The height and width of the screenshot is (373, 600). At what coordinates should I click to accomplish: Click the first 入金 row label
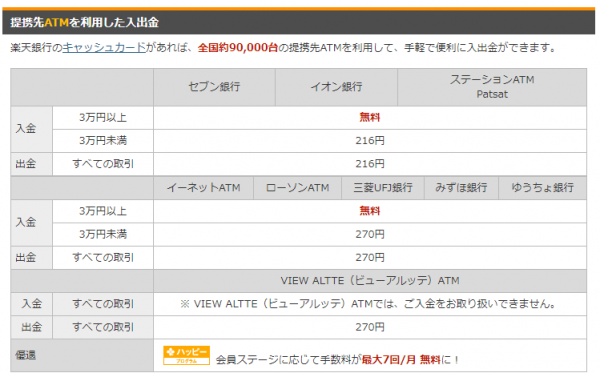[26, 129]
